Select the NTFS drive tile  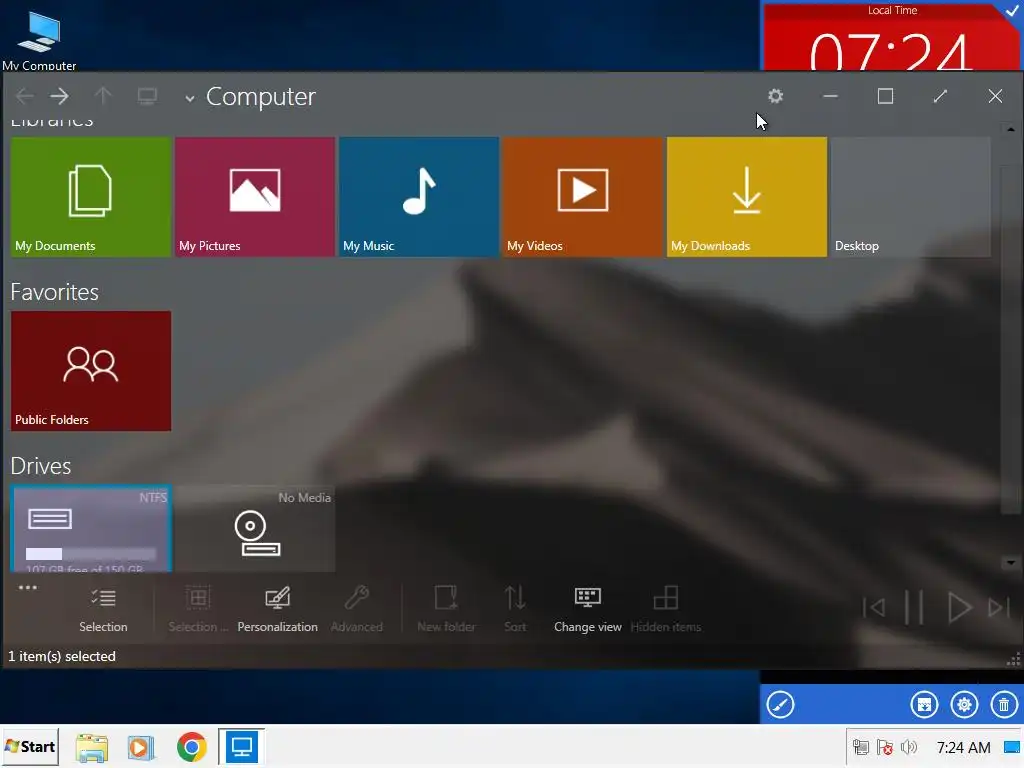91,529
